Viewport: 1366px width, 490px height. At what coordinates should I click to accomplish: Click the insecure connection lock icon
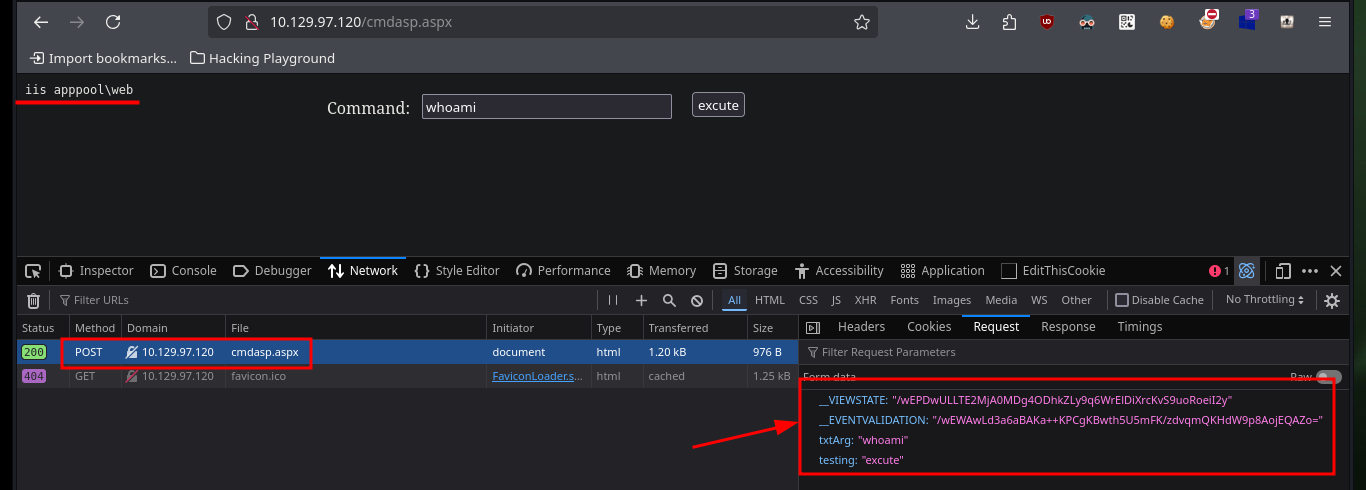coord(250,22)
